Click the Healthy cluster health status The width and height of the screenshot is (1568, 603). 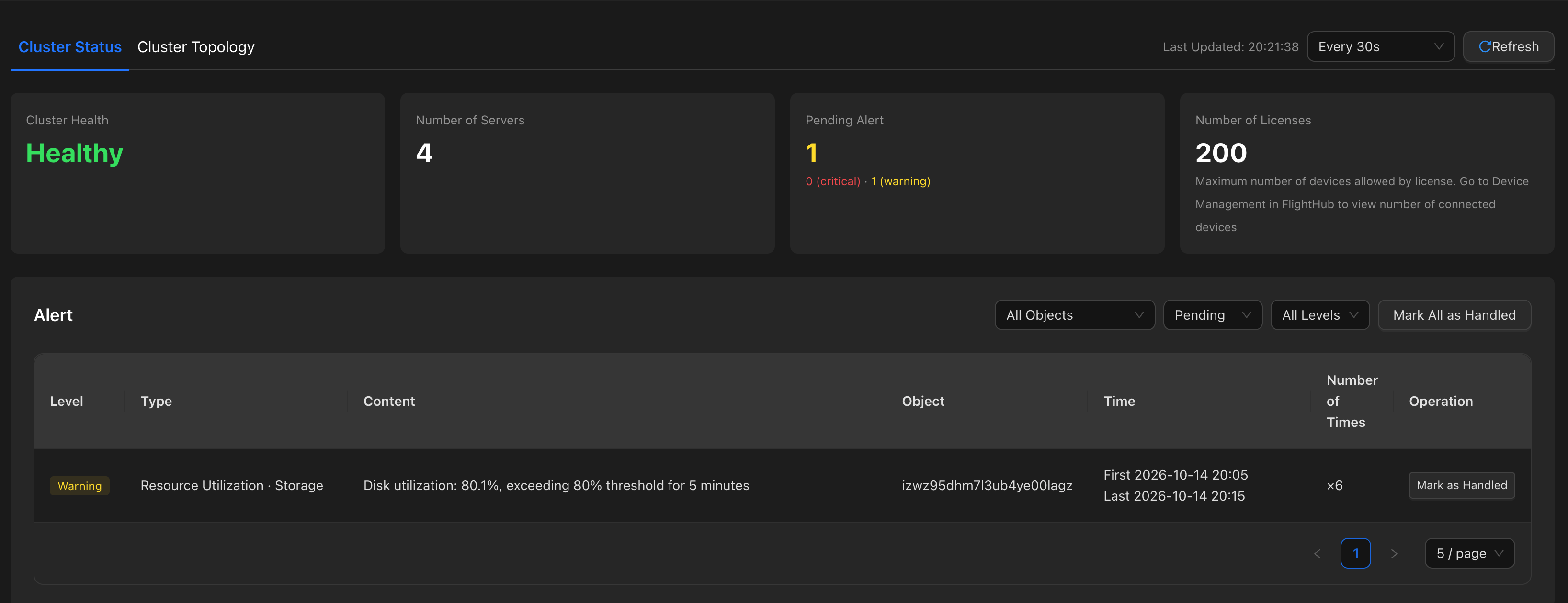(x=74, y=153)
